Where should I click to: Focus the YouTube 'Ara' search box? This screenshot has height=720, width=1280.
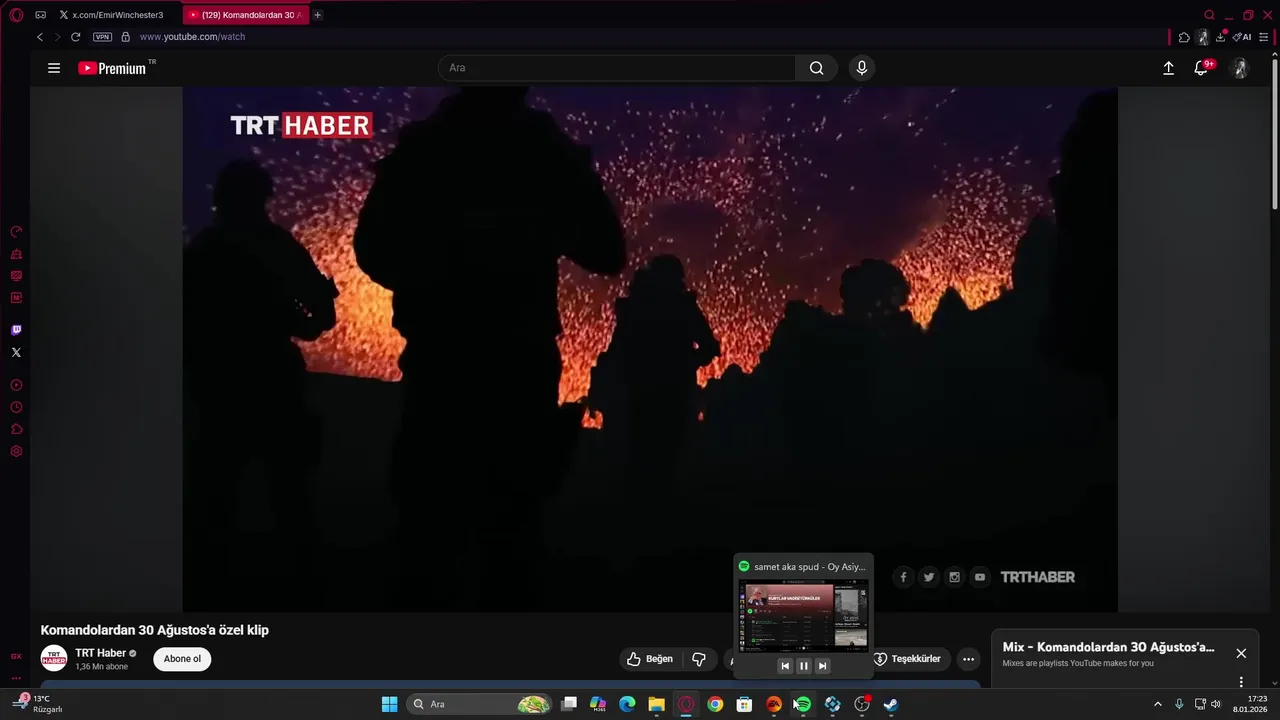(617, 68)
